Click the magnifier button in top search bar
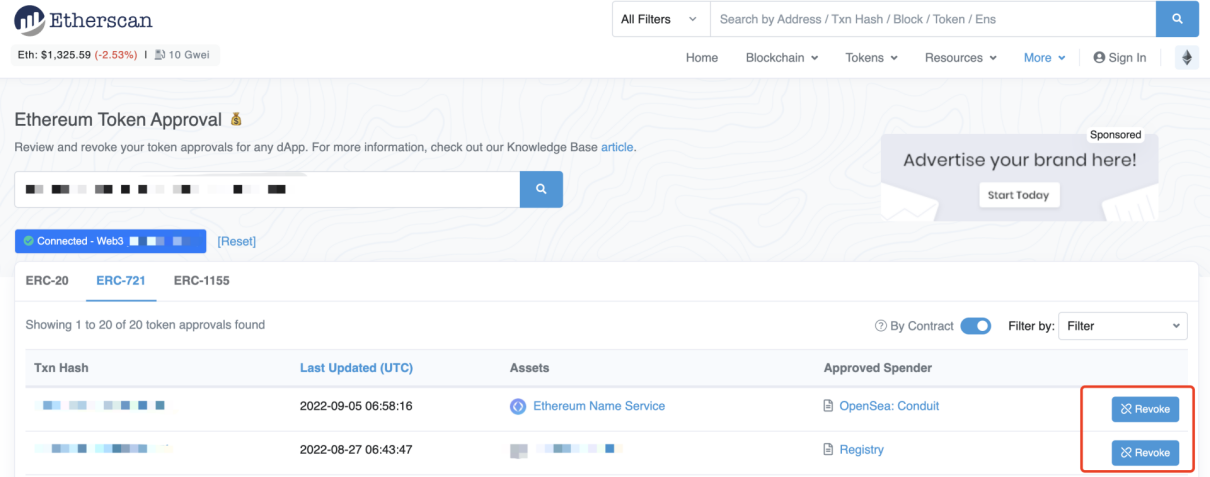Screen dimensions: 1210x477 (x=1177, y=19)
